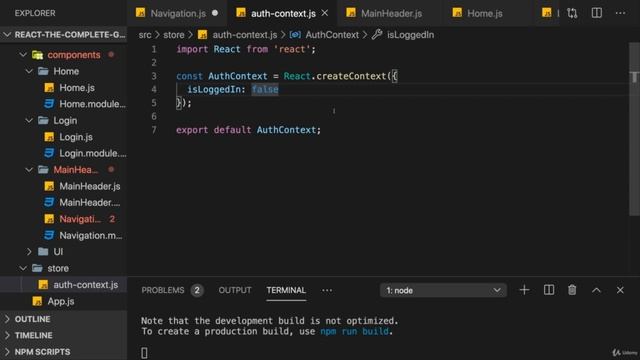Click the Split Editor icon

pyautogui.click(x=597, y=13)
